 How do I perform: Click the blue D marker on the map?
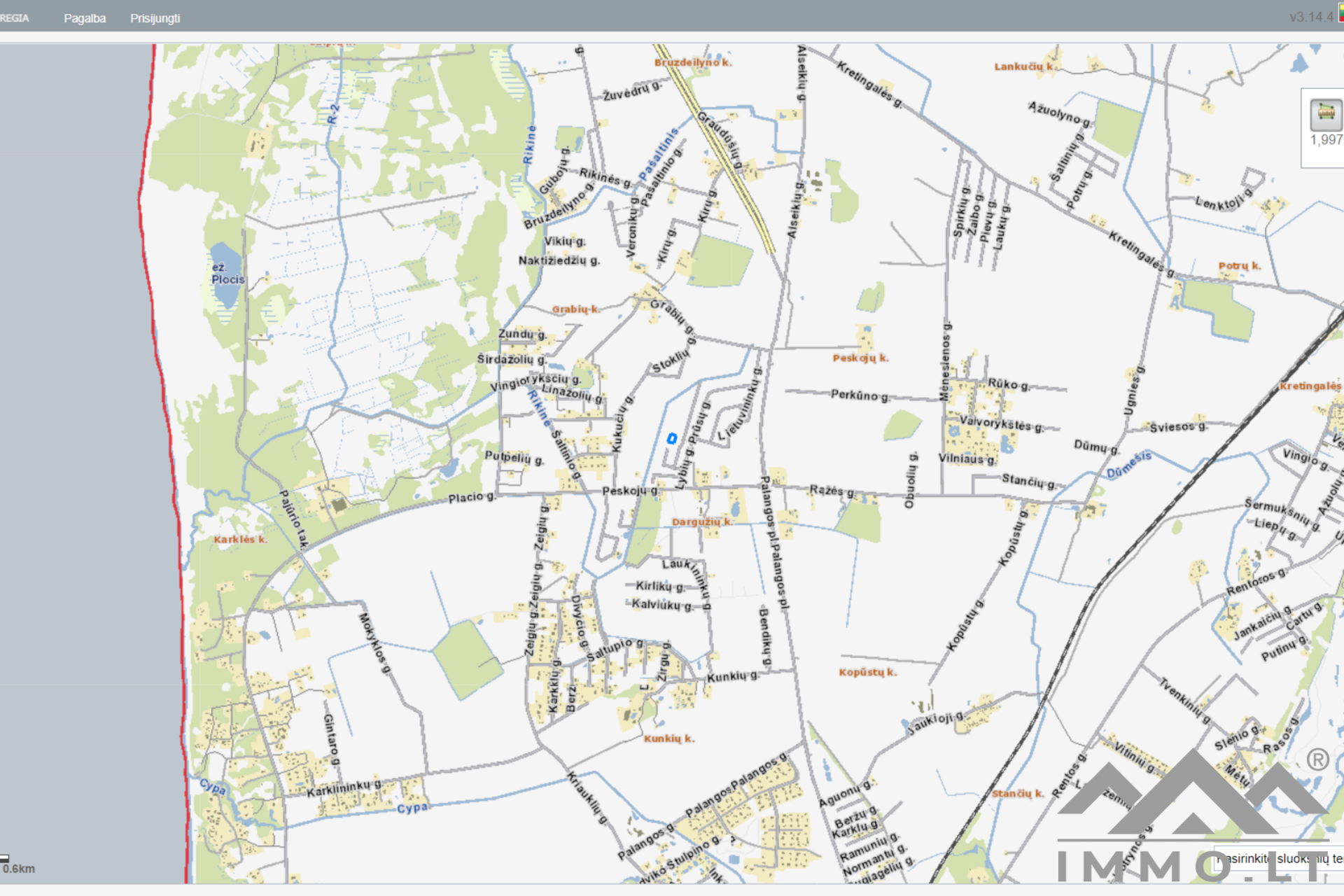click(x=671, y=439)
